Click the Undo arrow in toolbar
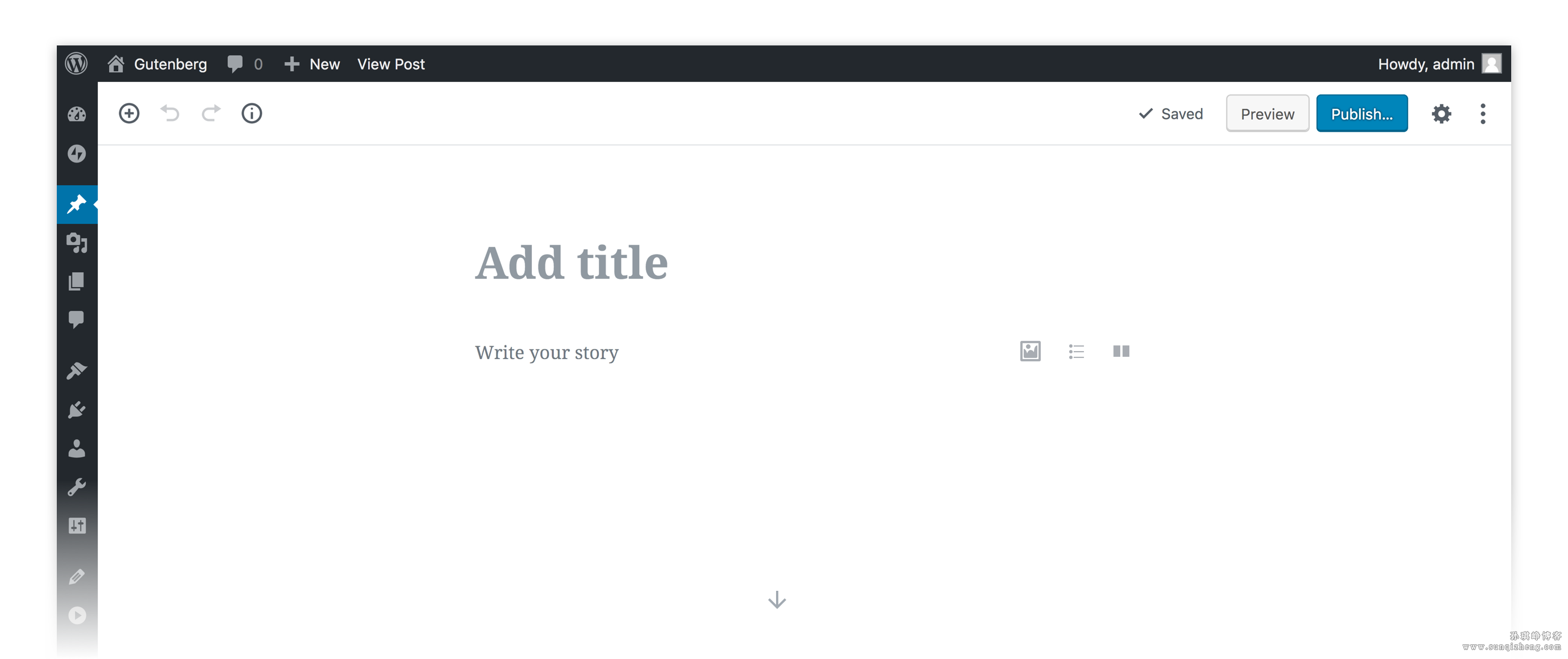This screenshot has height=659, width=1568. [x=170, y=113]
